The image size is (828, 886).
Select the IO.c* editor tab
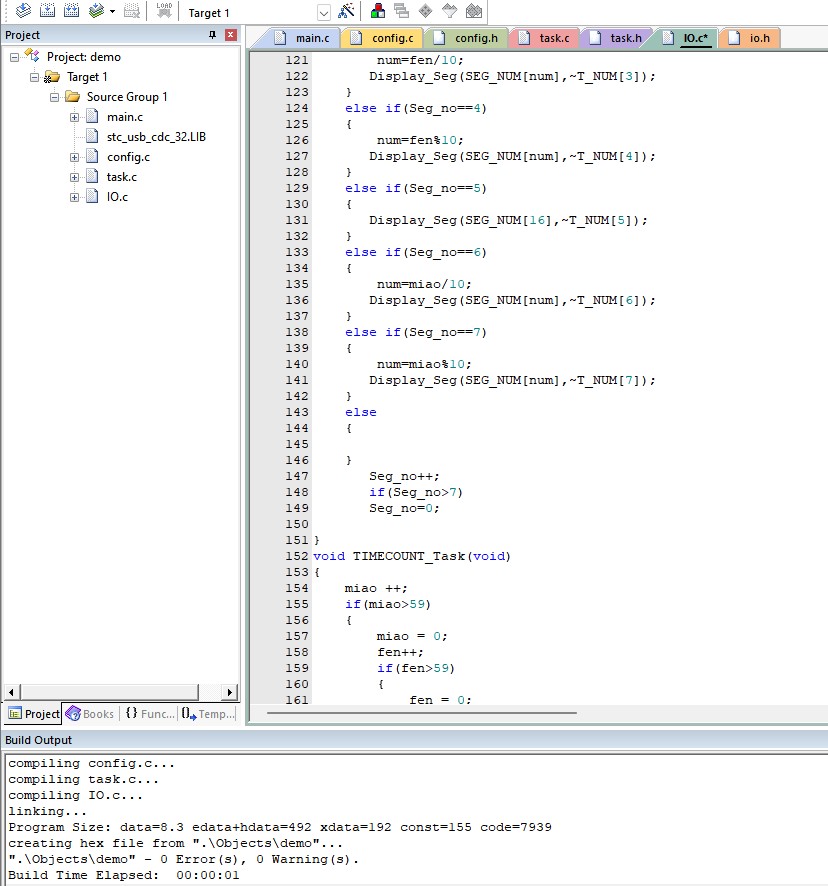click(x=686, y=38)
